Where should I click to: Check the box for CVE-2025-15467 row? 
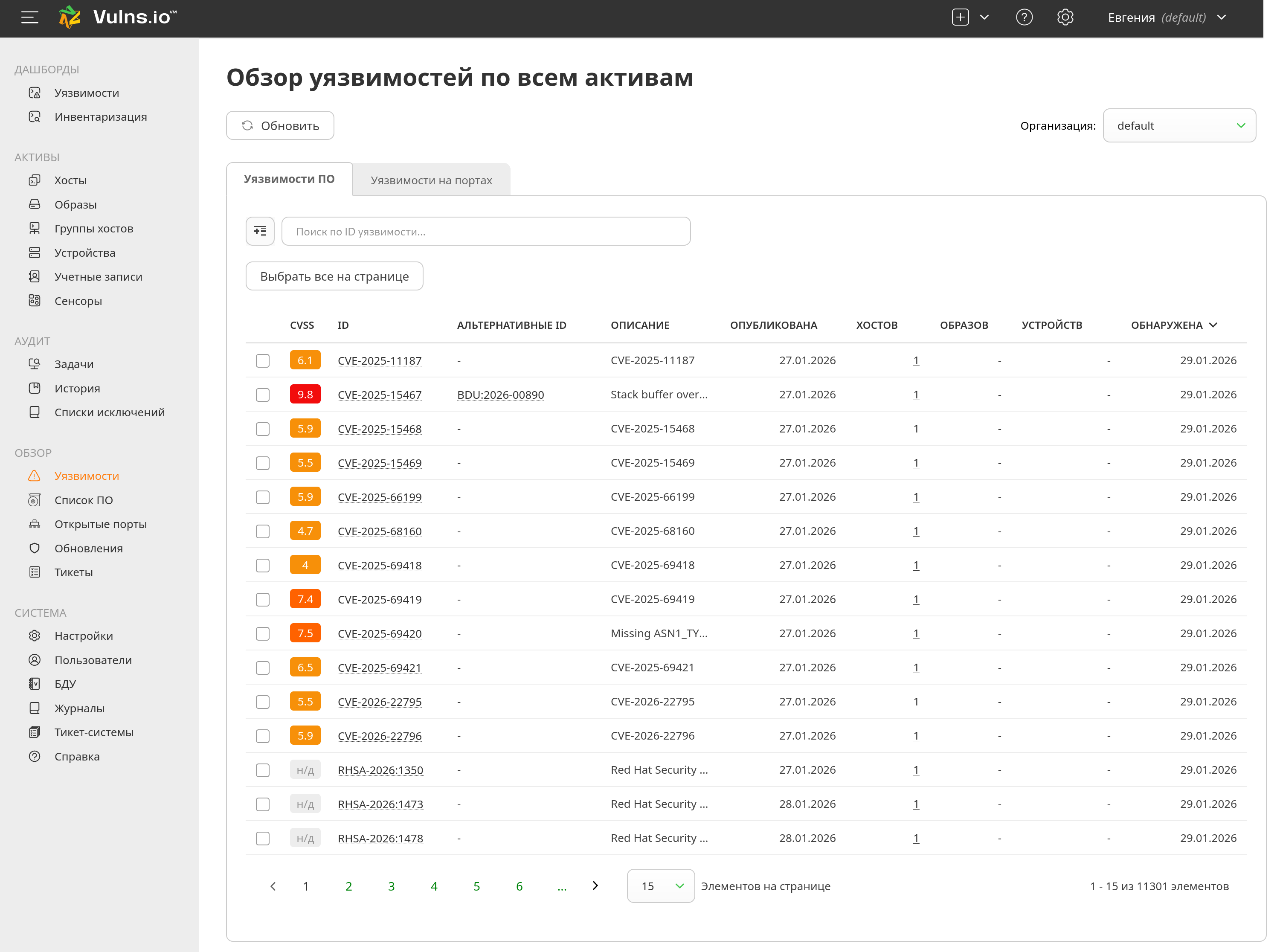tap(263, 395)
